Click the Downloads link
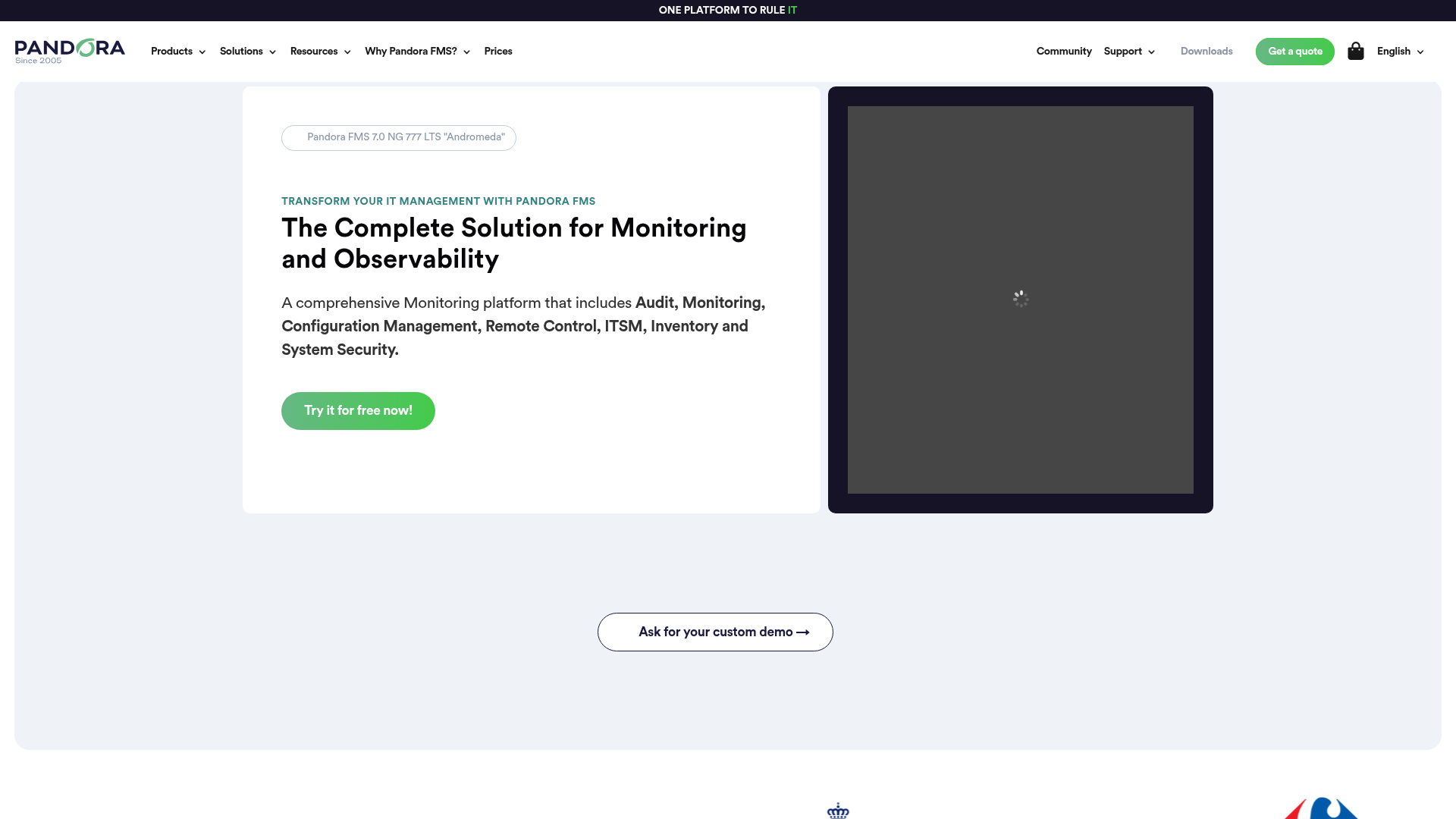This screenshot has width=1456, height=819. pyautogui.click(x=1207, y=51)
